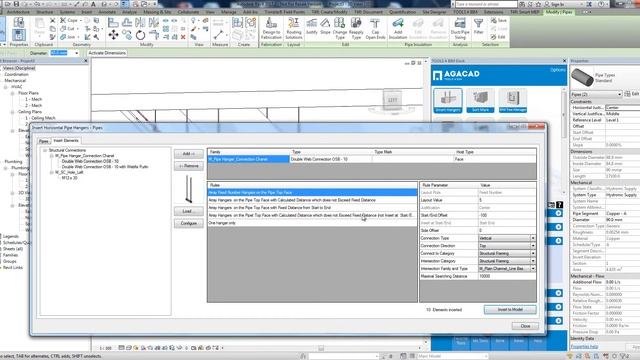This screenshot has height=360, width=640.
Task: Select 'Double Web Connection OSB - 10 with Metallic Rubo'
Action: (105, 167)
